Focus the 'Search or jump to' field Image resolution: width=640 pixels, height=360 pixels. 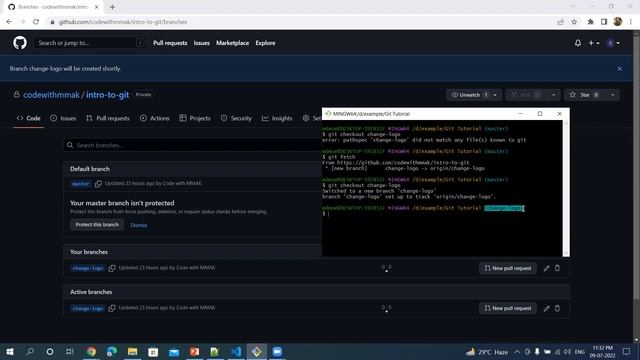coord(89,43)
